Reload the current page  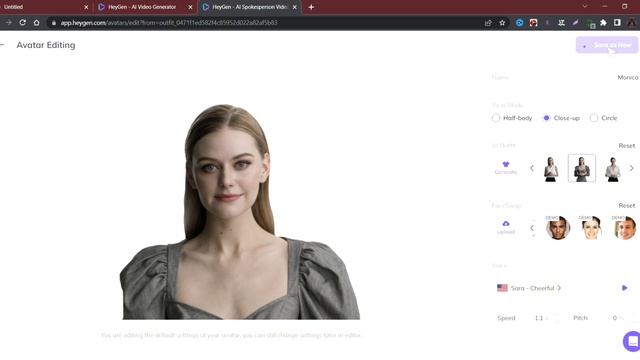(22, 23)
